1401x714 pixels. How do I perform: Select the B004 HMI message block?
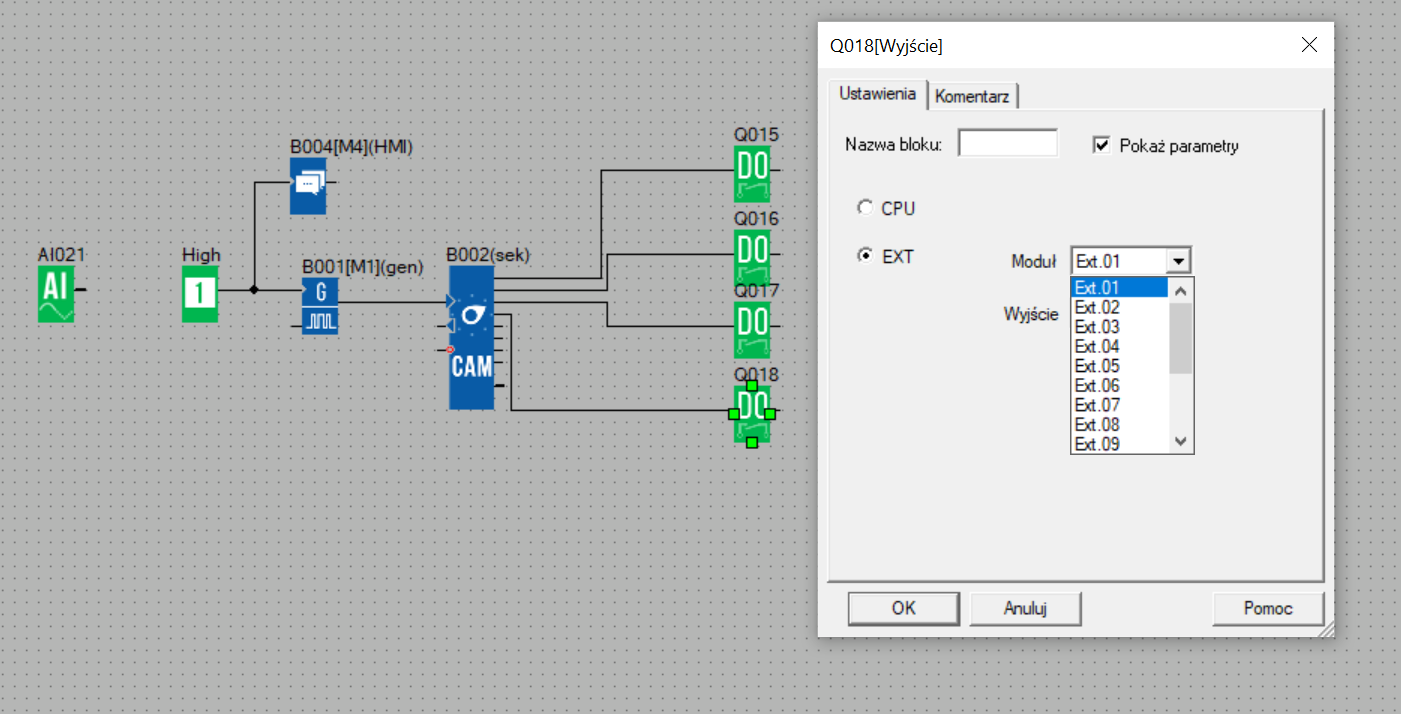(308, 185)
